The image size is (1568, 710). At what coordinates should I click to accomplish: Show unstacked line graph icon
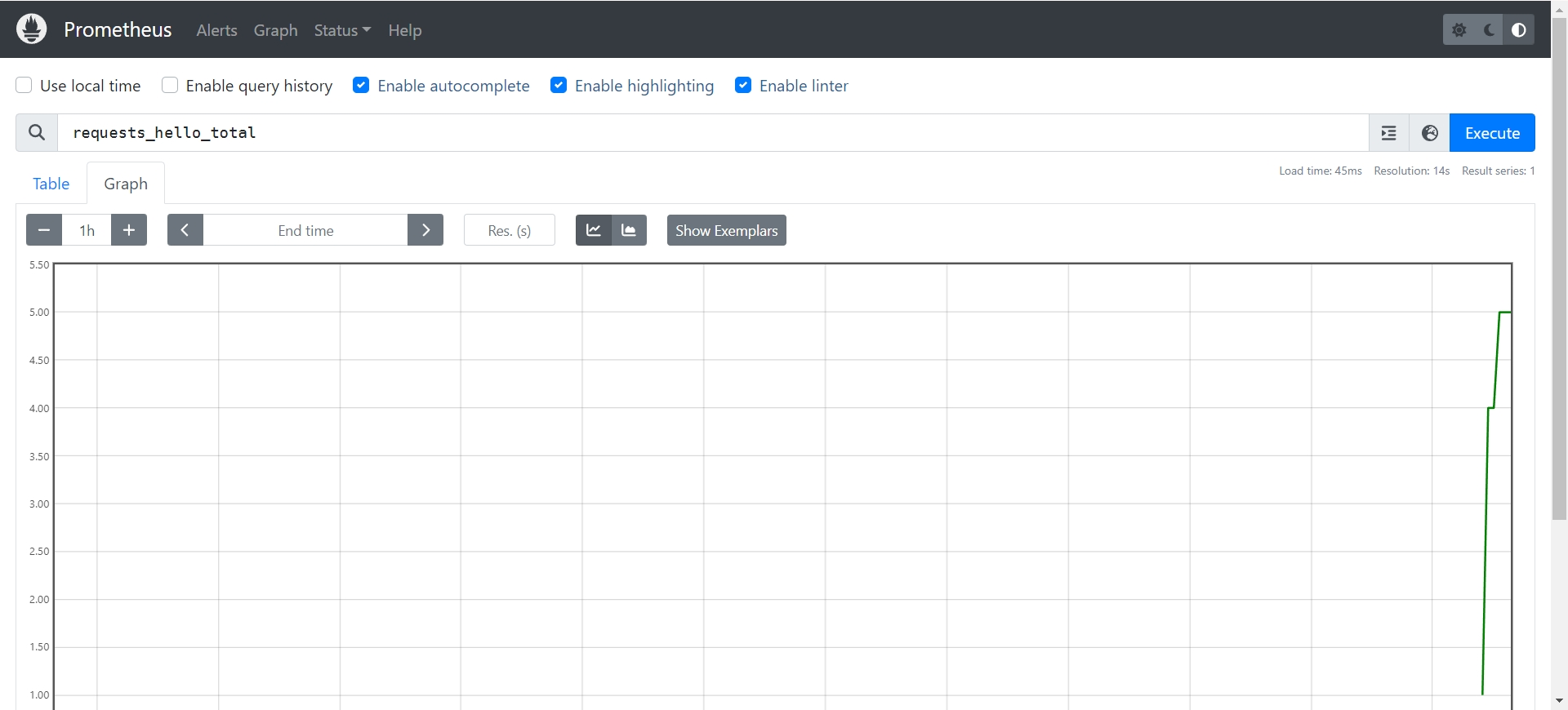point(594,230)
